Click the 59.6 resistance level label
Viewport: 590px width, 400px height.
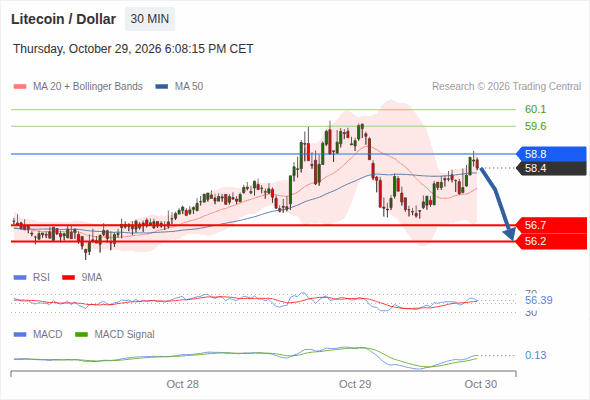(535, 126)
